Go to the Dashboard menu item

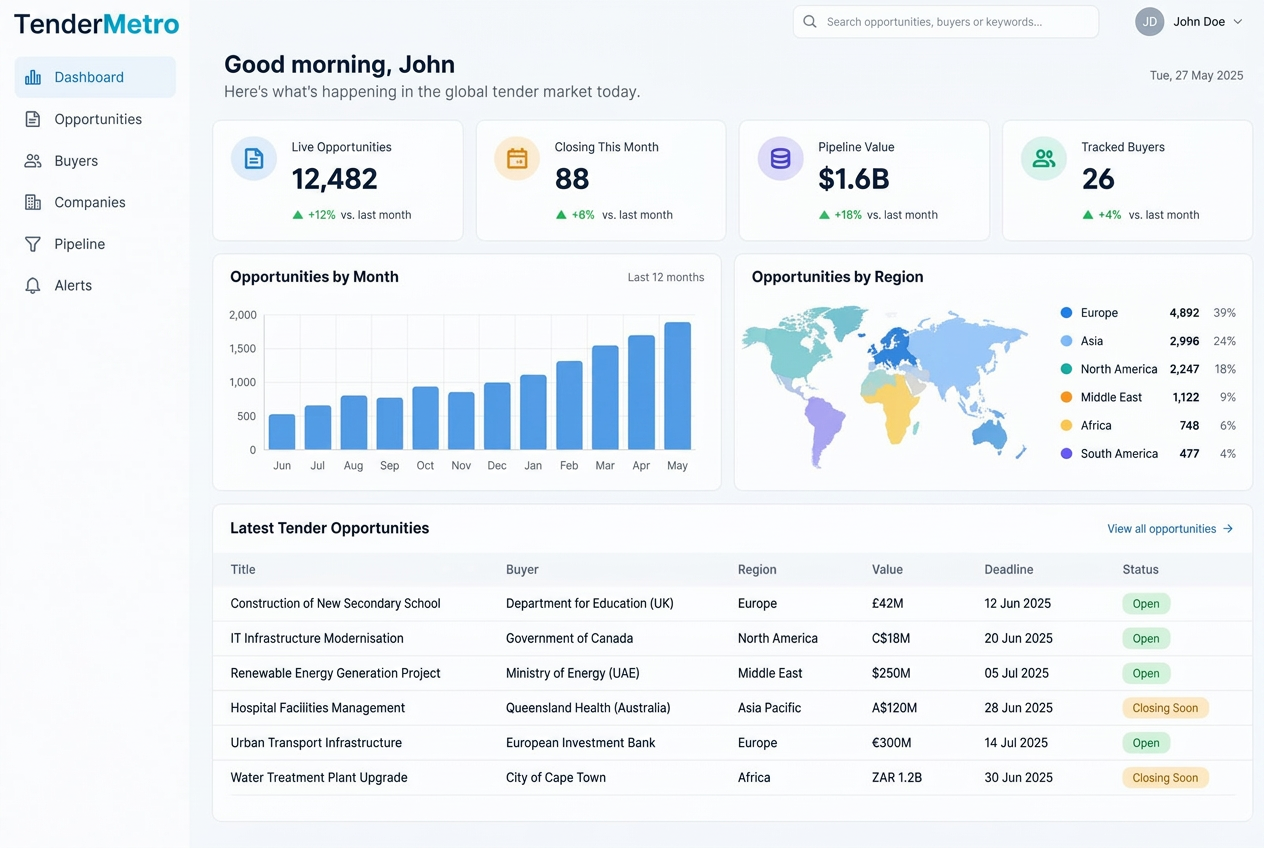click(x=95, y=77)
